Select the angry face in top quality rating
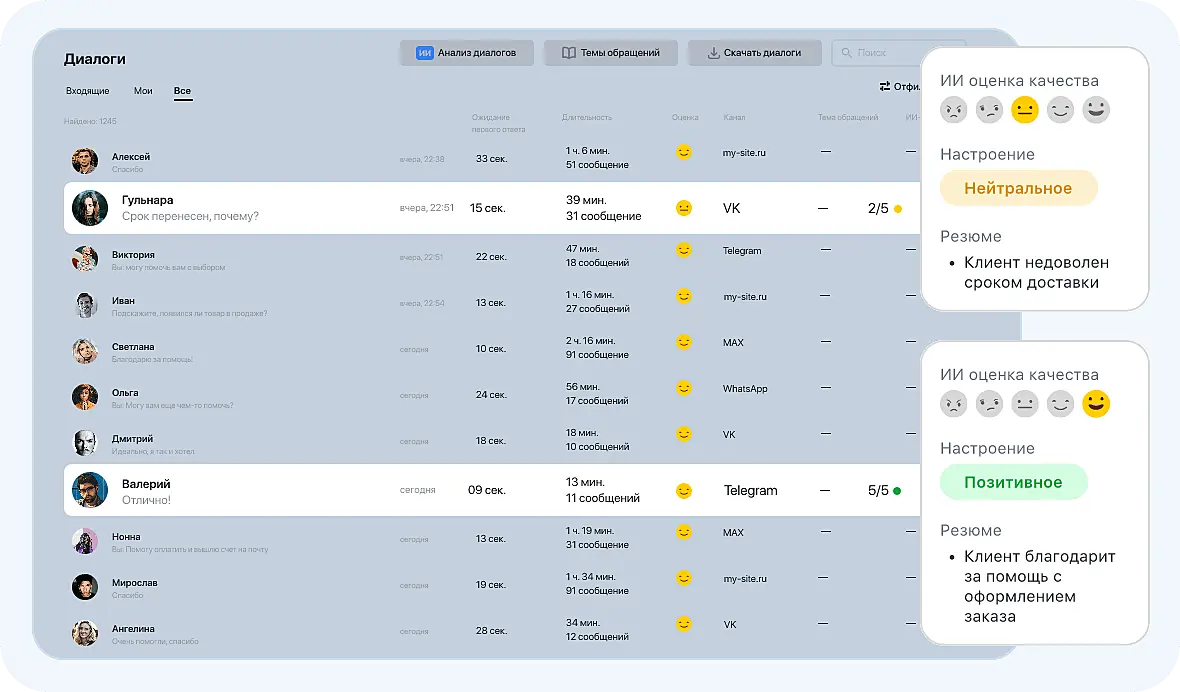Screen dimensions: 1180x692 953,110
